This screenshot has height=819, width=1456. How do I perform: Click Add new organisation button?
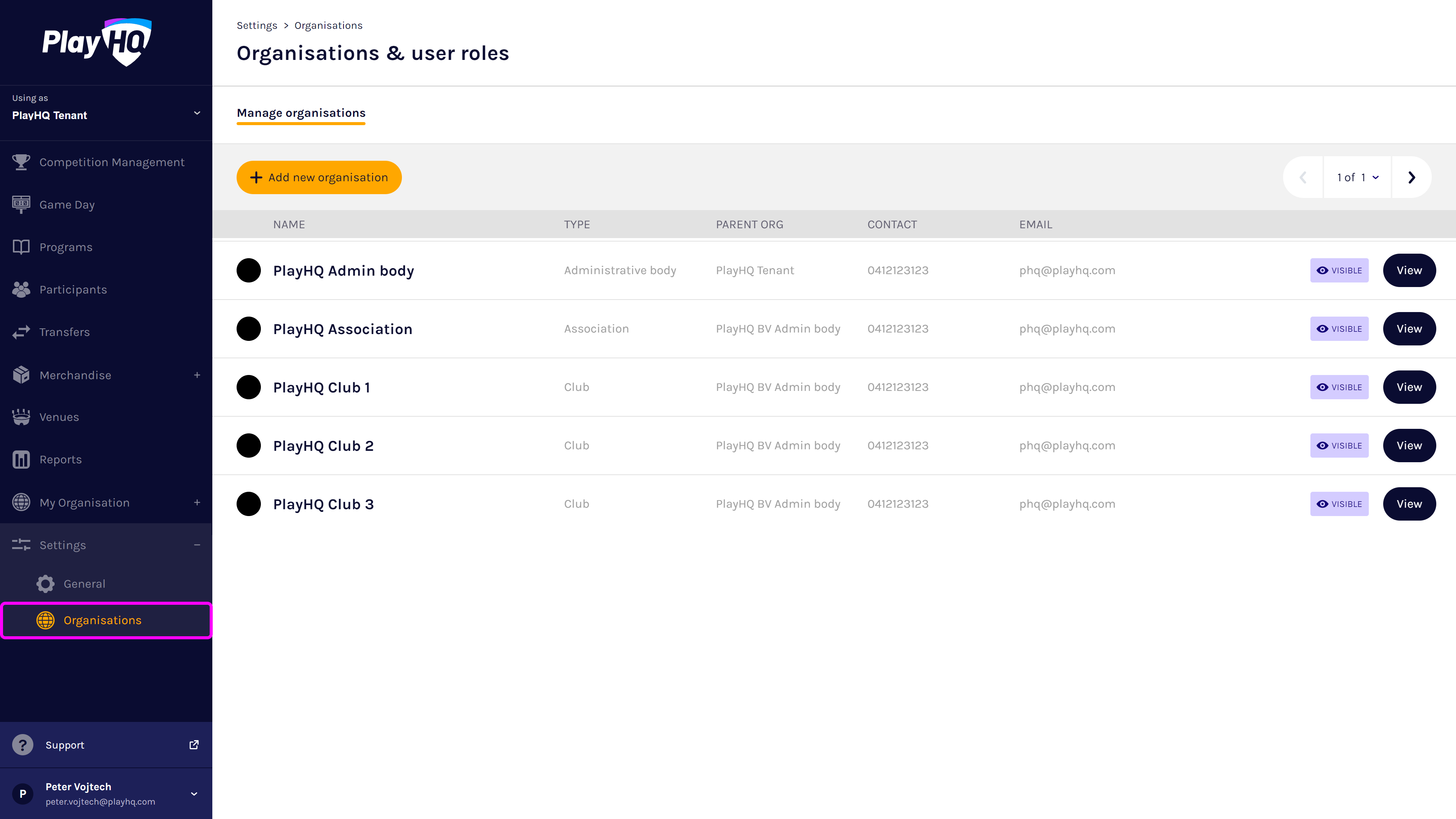coord(319,177)
